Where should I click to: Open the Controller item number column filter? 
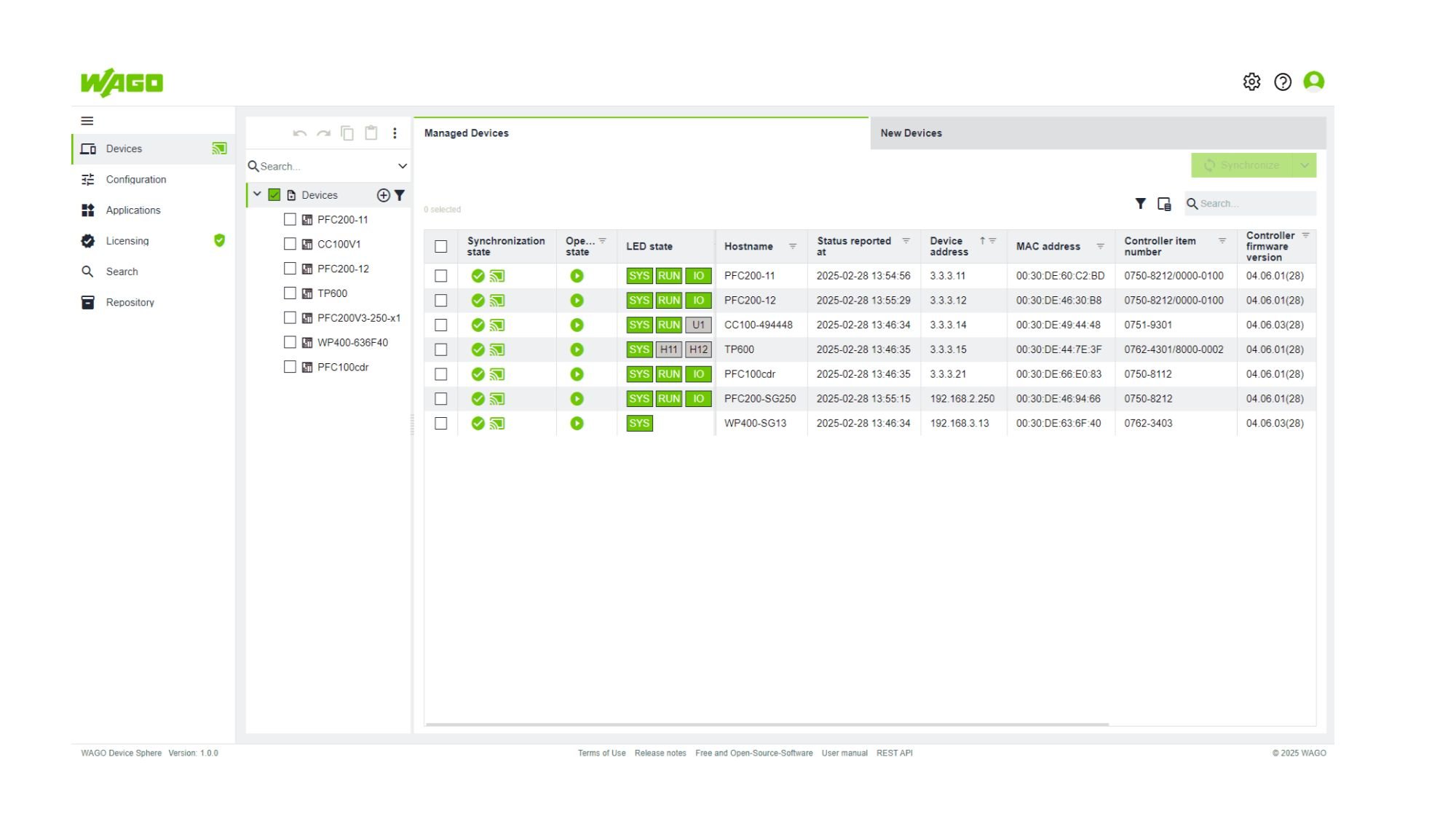1222,241
